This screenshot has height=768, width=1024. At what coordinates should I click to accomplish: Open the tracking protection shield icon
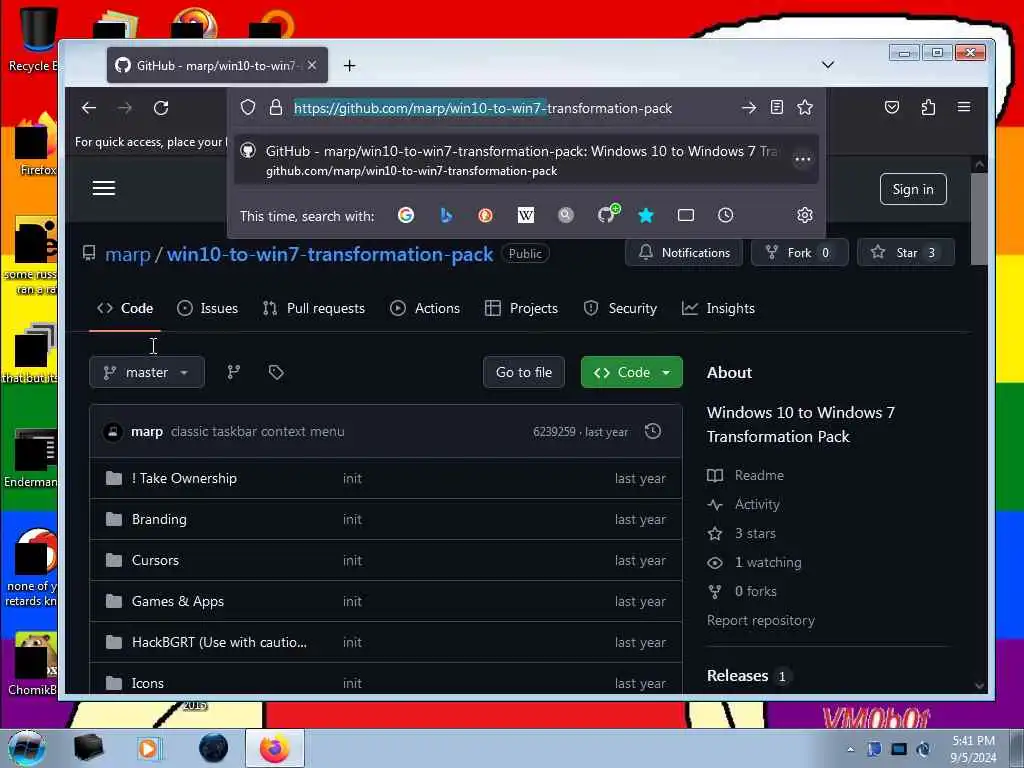(248, 107)
